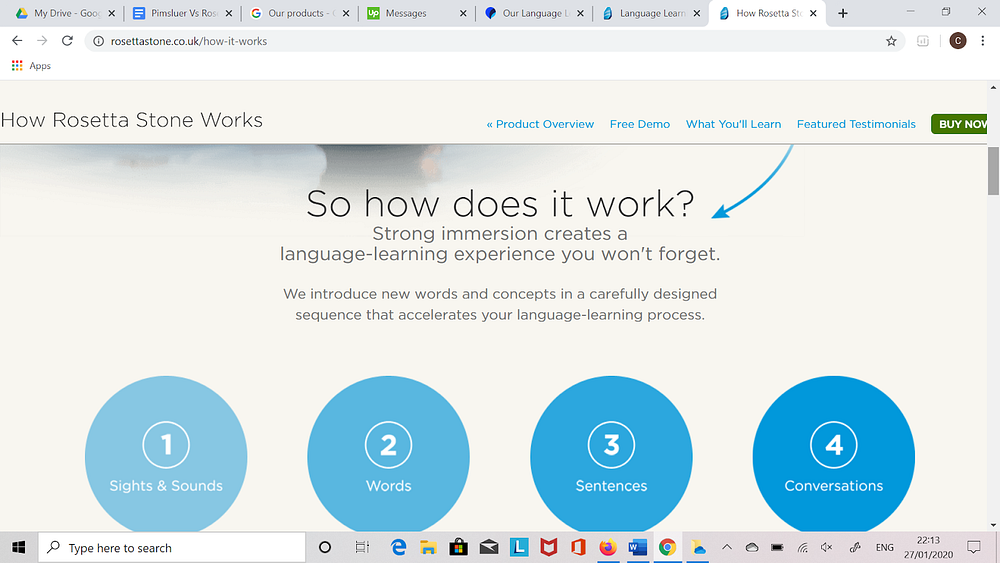Image resolution: width=1000 pixels, height=563 pixels.
Task: Check the battery status icon
Action: click(777, 547)
